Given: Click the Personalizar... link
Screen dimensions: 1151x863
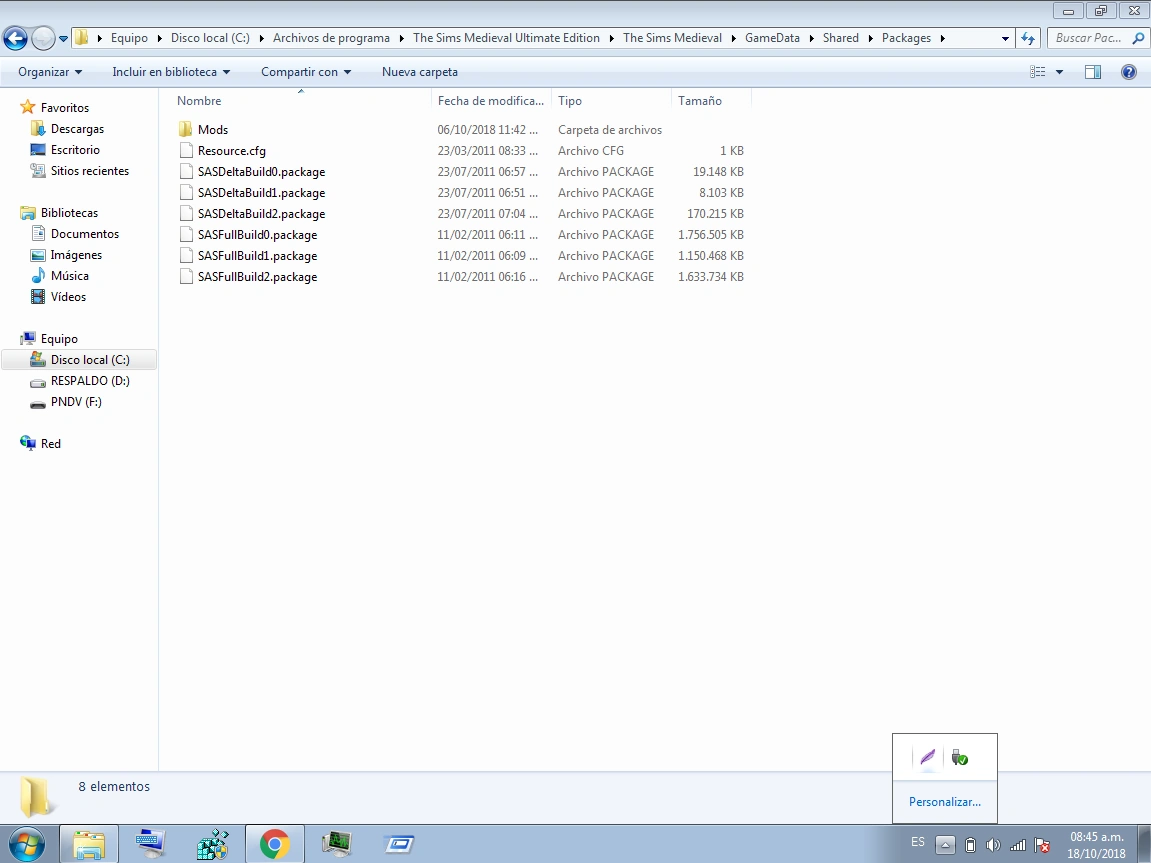Looking at the screenshot, I should click(944, 802).
